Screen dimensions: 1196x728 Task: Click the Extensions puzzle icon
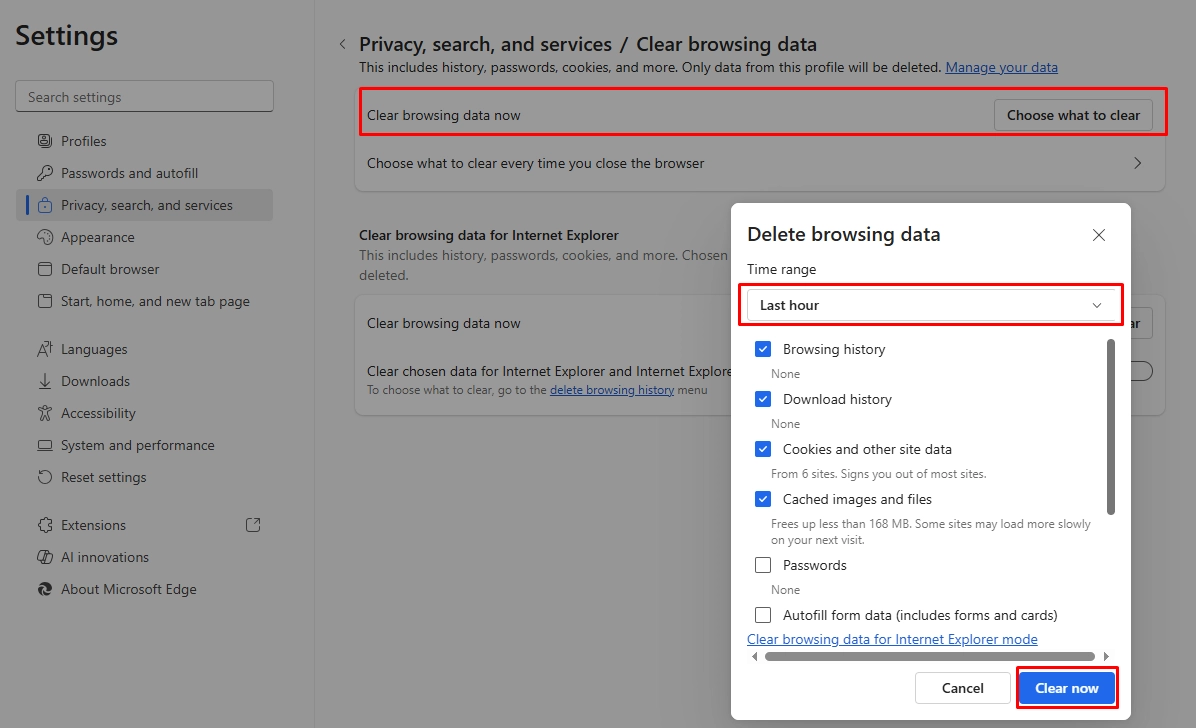click(x=44, y=525)
